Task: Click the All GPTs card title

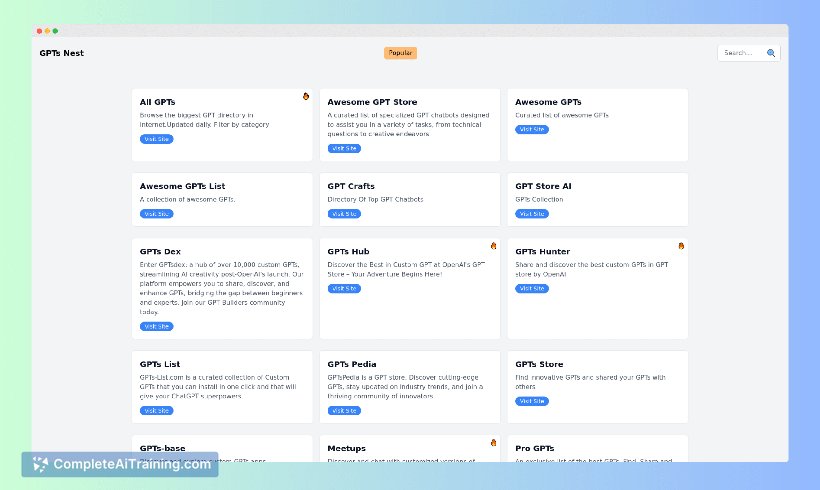Action: coord(157,102)
